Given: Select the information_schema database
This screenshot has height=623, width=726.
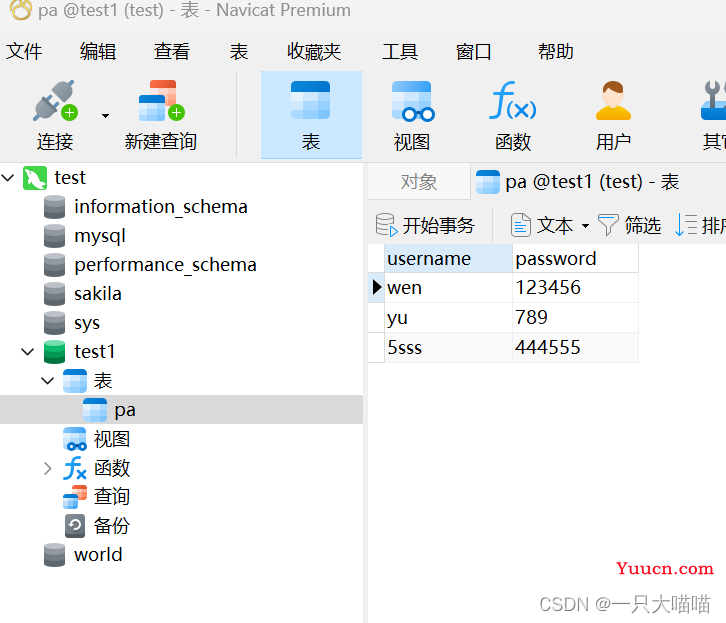Looking at the screenshot, I should point(161,207).
